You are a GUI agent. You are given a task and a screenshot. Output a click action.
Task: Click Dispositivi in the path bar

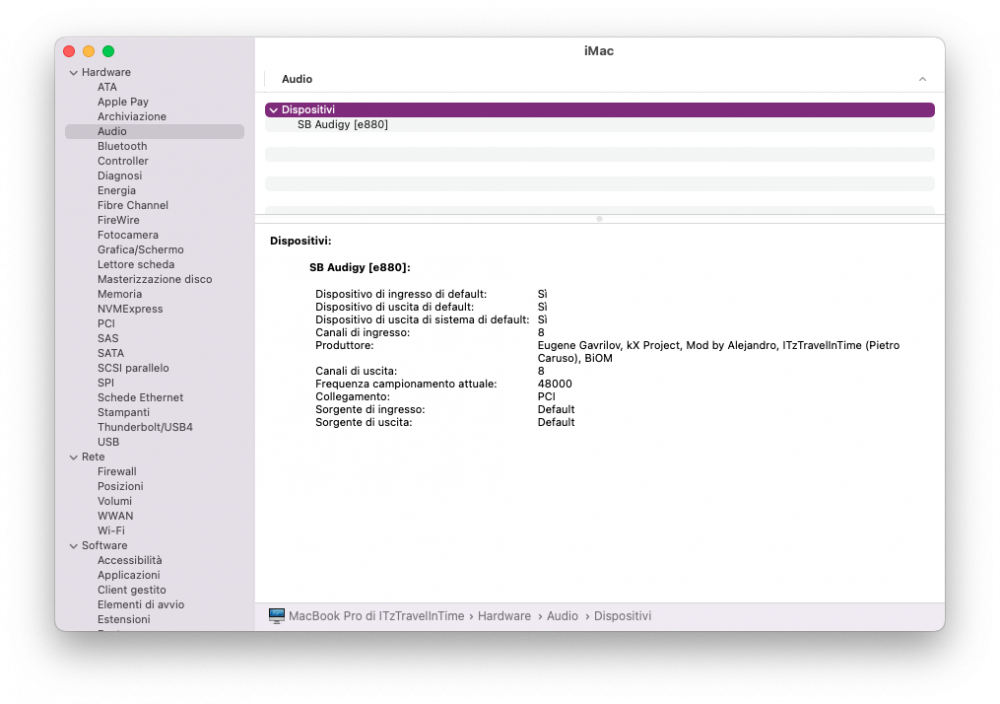pos(622,616)
